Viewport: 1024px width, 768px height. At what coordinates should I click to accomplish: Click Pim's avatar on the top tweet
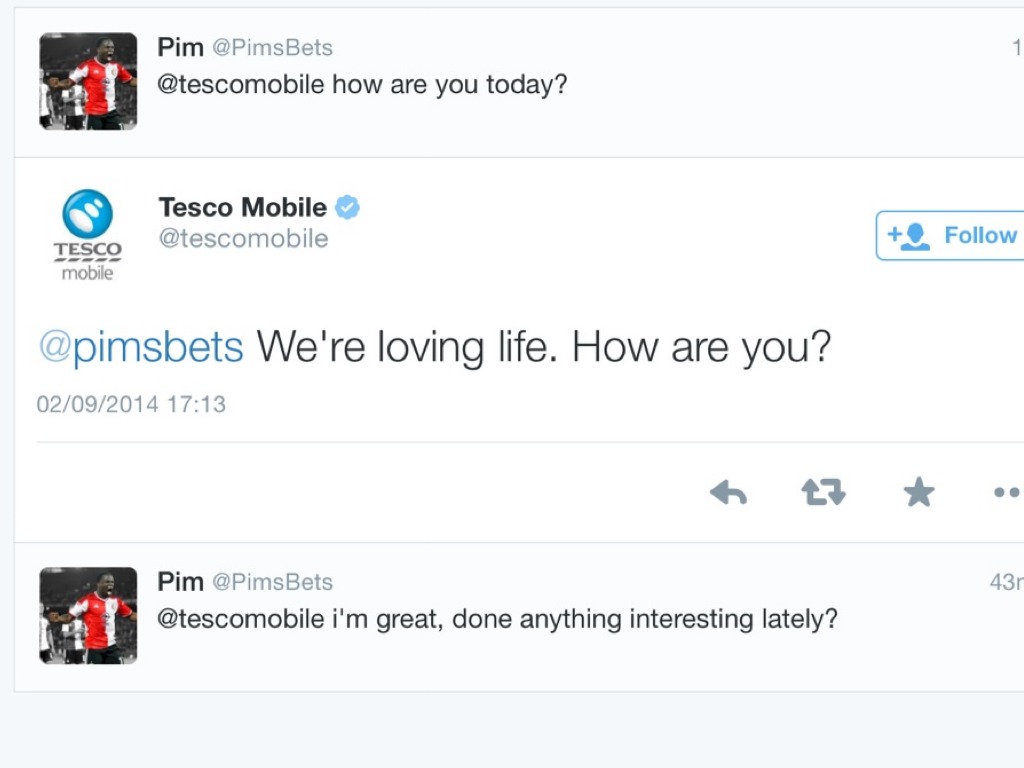click(88, 81)
